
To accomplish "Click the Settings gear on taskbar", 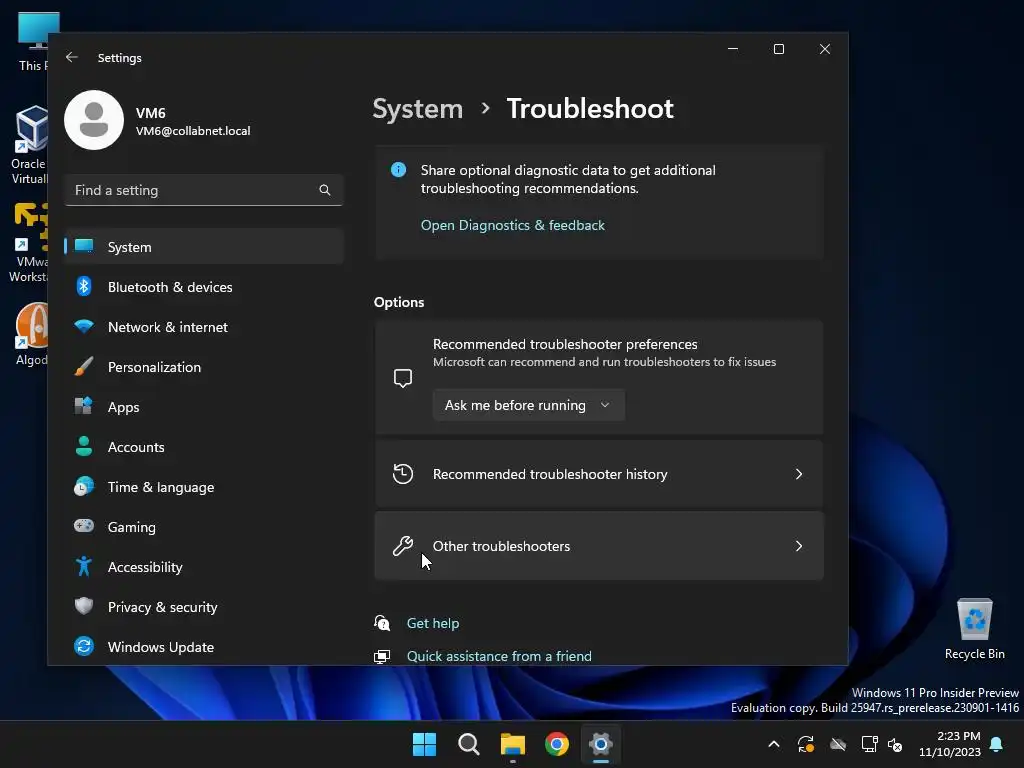I will click(601, 744).
